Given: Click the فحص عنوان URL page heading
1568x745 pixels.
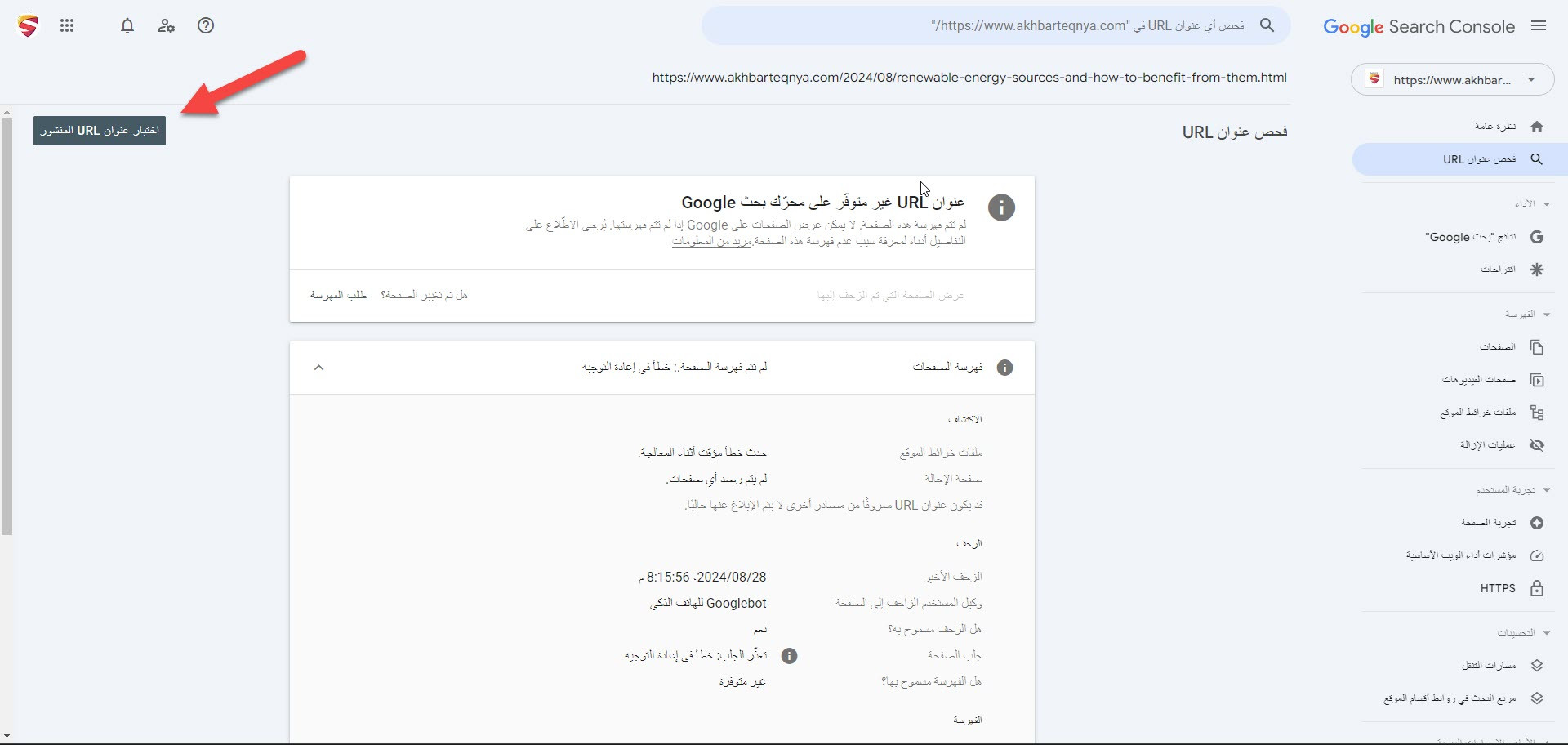Looking at the screenshot, I should point(1235,132).
